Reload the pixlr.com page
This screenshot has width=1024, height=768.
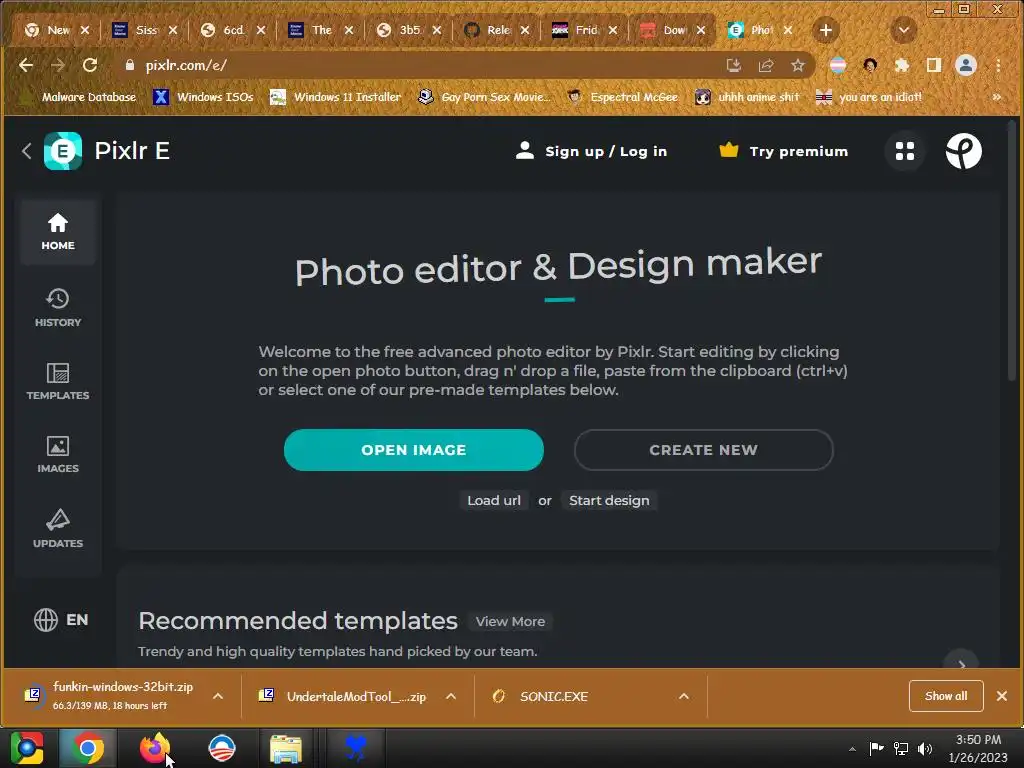[90, 65]
